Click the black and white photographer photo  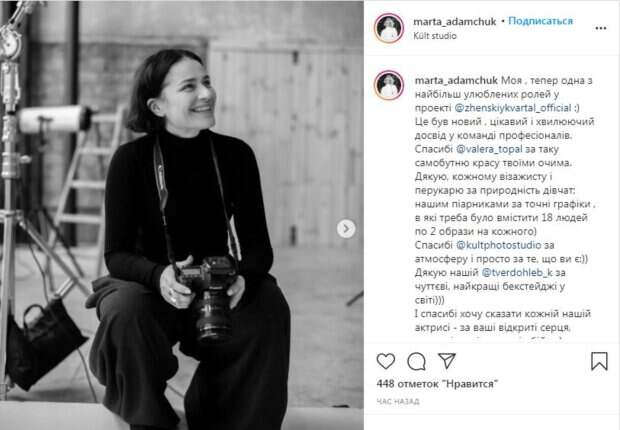182,215
